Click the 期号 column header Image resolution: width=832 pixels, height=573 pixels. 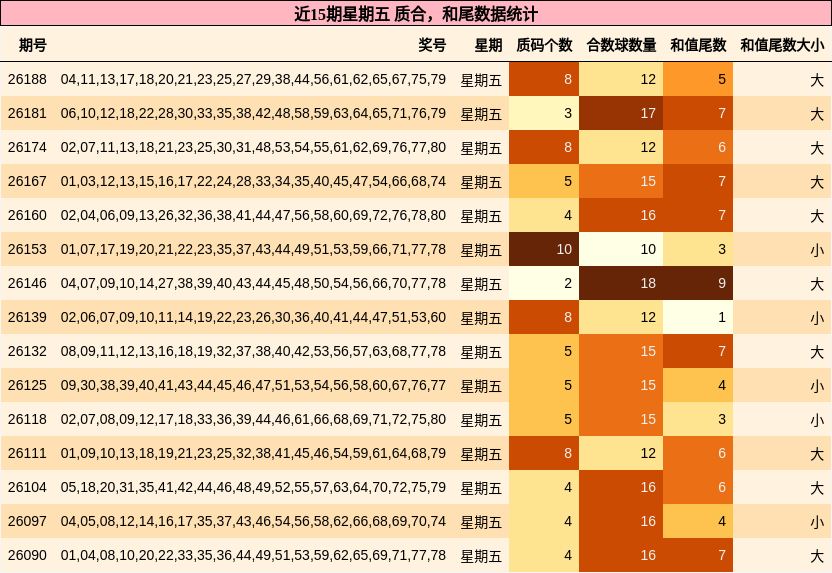(32, 45)
